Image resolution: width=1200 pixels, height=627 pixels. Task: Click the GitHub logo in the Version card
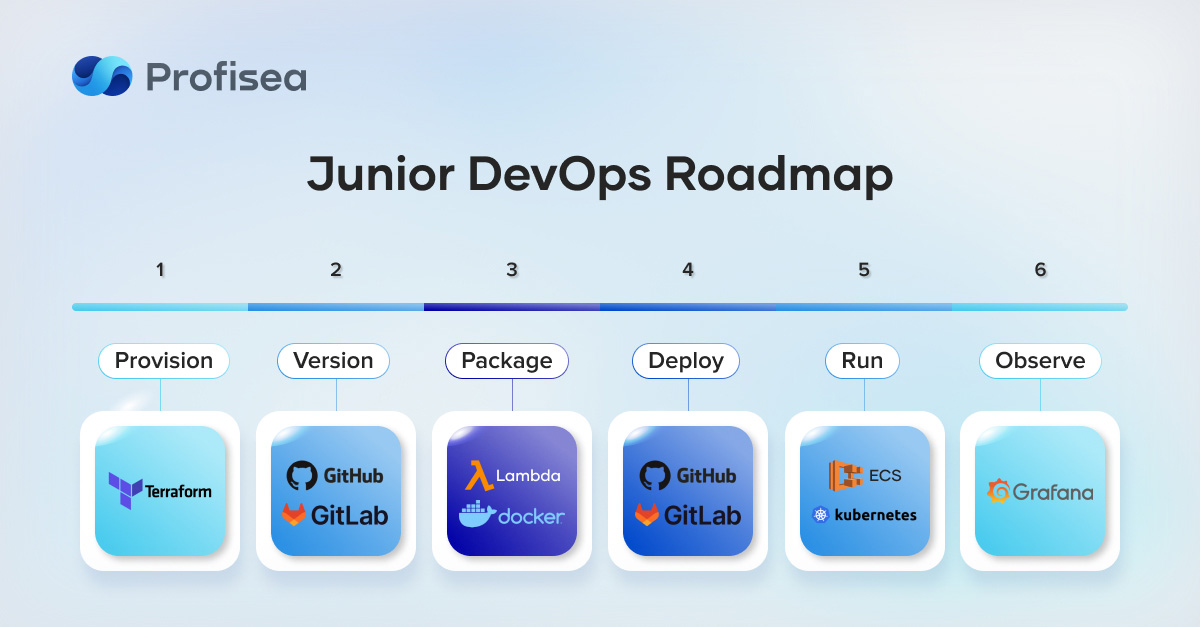click(x=335, y=475)
